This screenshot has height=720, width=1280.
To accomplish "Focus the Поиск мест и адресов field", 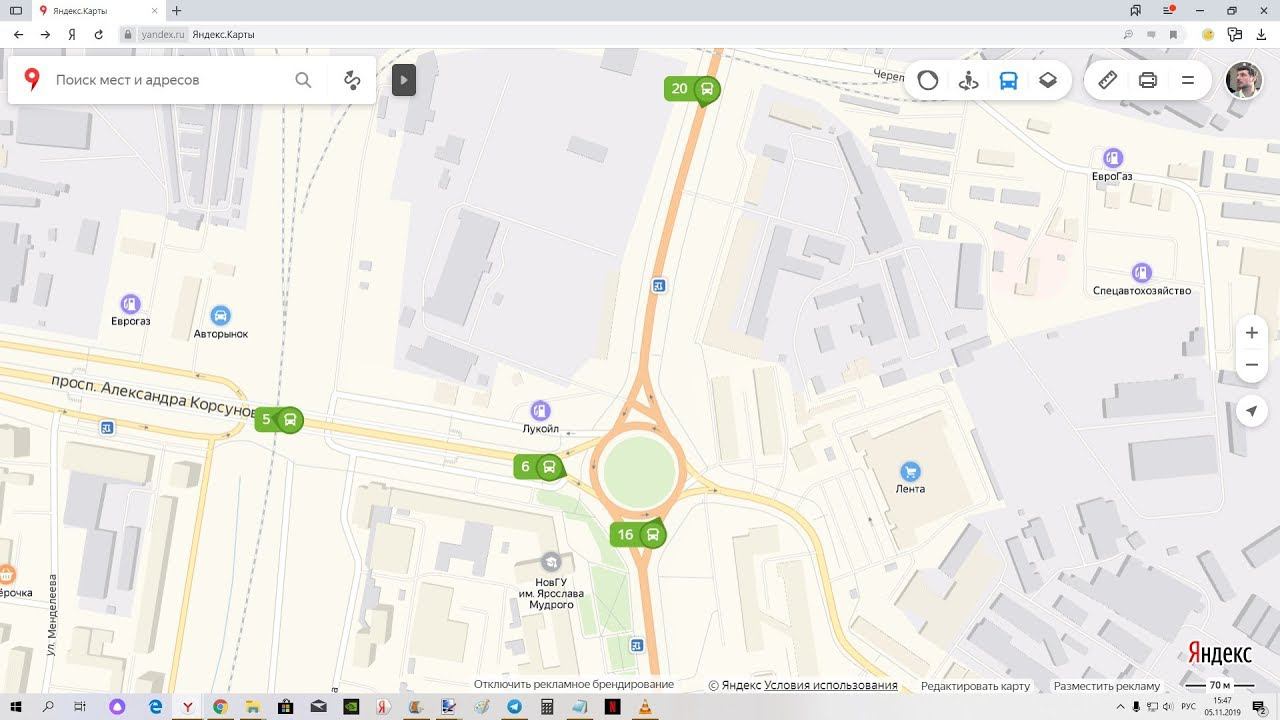I will coord(170,80).
